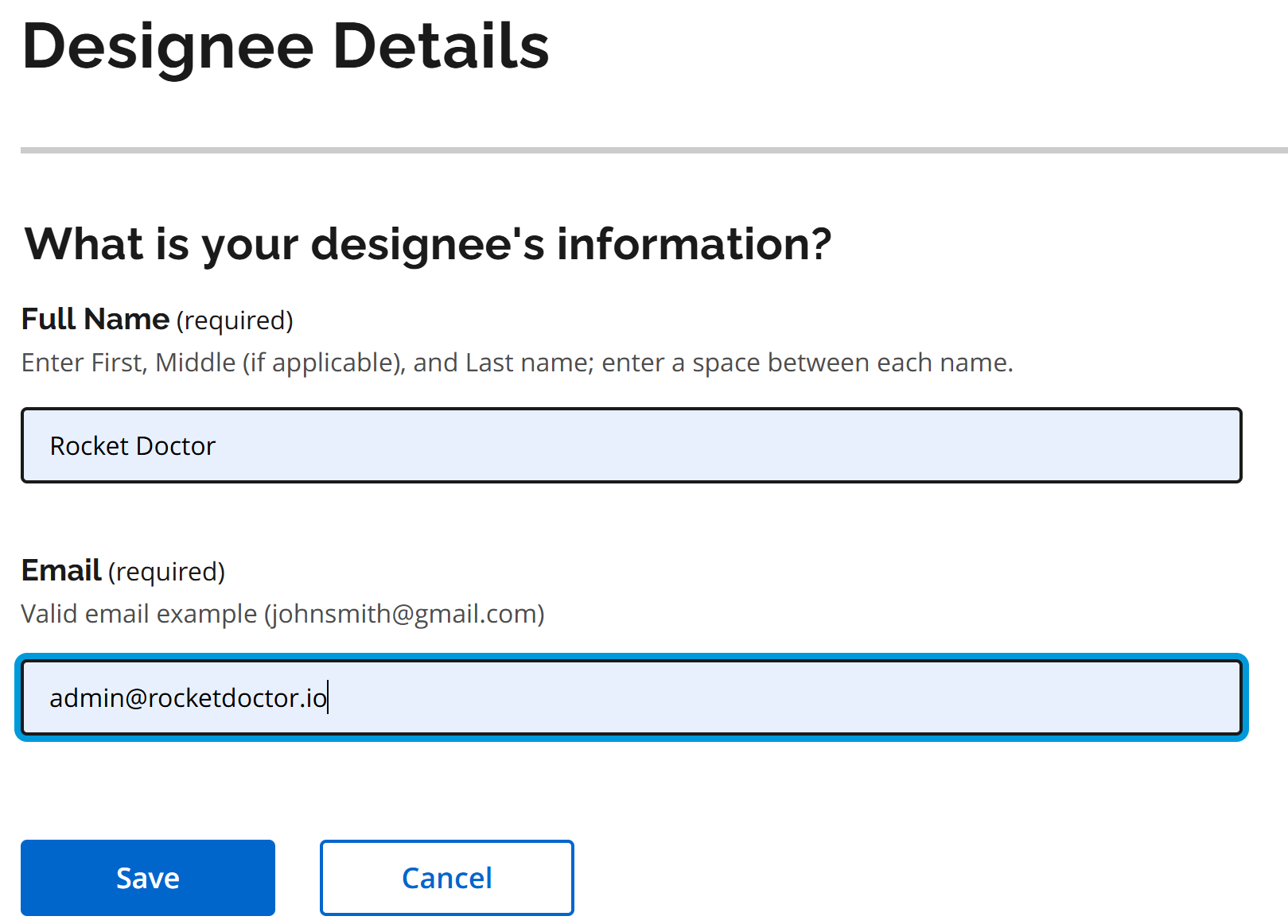1288x924 pixels.
Task: Click the Designee Details page title
Action: coord(286,46)
